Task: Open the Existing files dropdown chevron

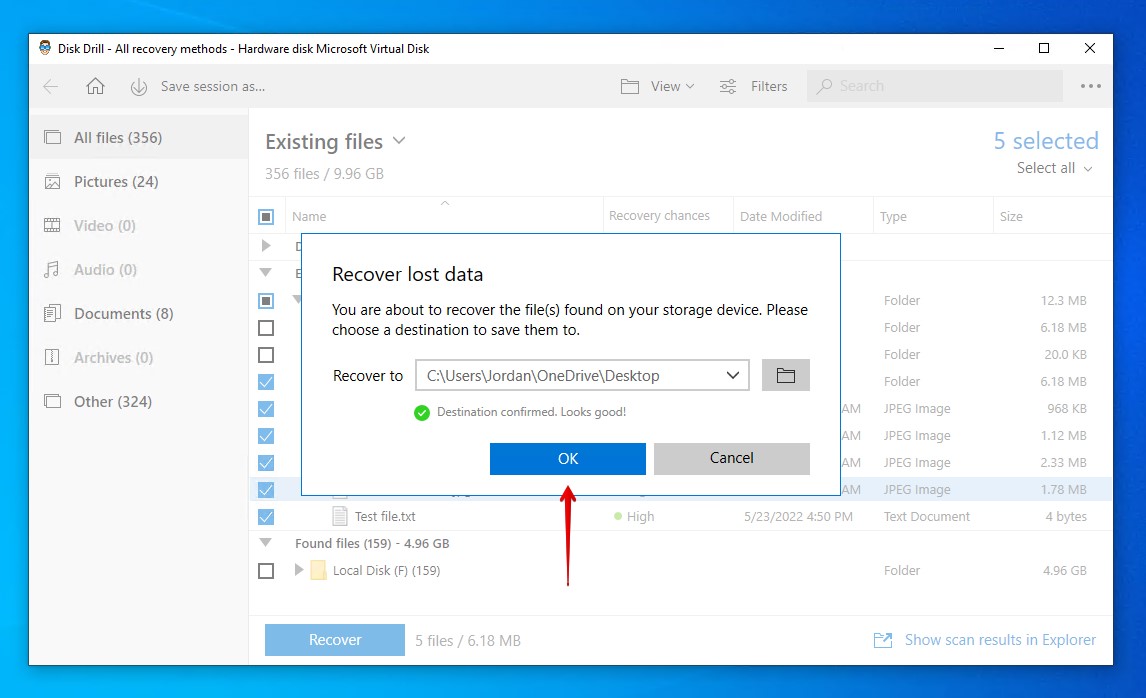Action: click(x=399, y=140)
